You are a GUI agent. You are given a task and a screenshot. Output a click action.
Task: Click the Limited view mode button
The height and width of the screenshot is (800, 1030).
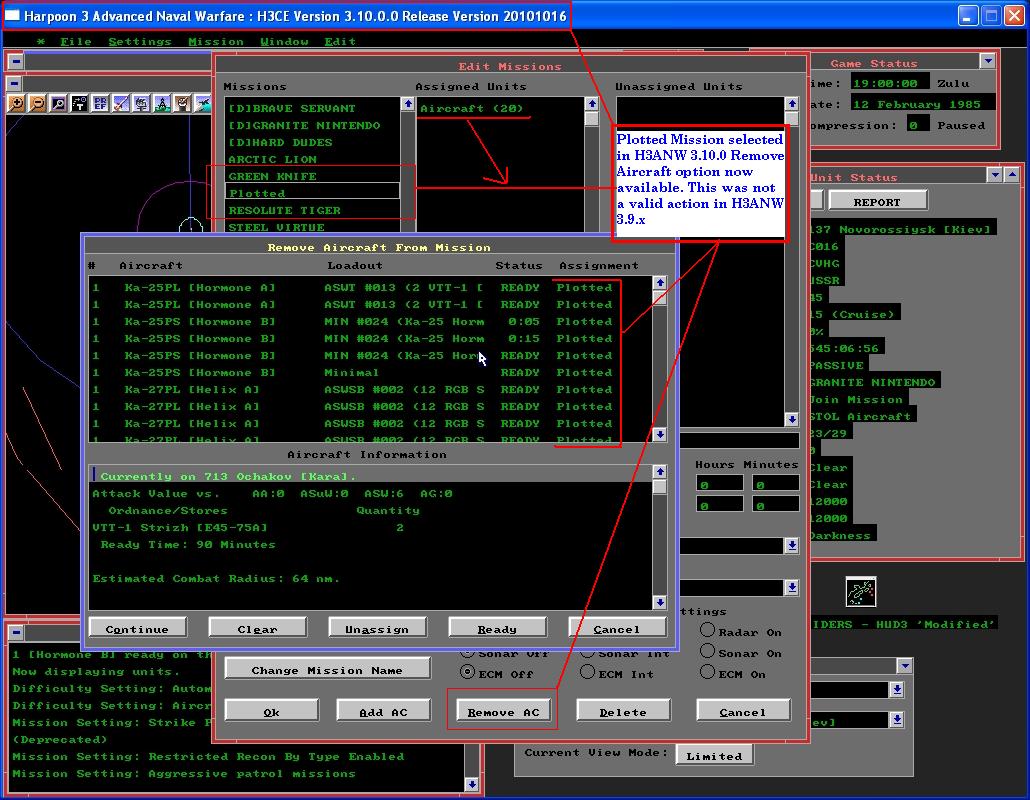coord(715,755)
